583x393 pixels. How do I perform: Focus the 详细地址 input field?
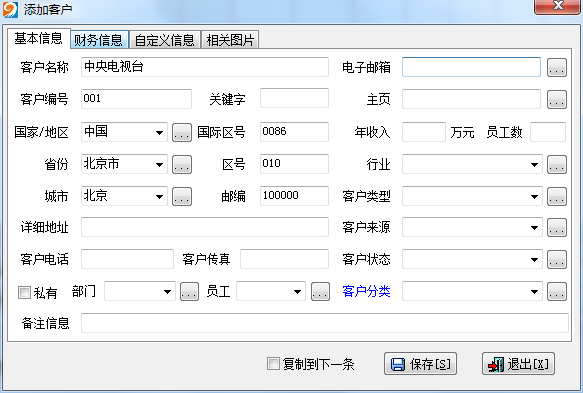coord(205,227)
